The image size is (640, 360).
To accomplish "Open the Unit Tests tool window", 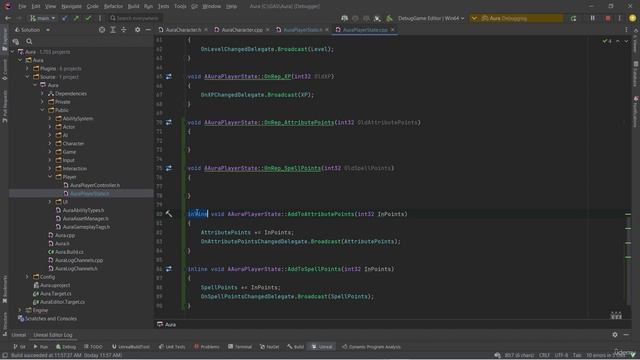I will (172, 347).
